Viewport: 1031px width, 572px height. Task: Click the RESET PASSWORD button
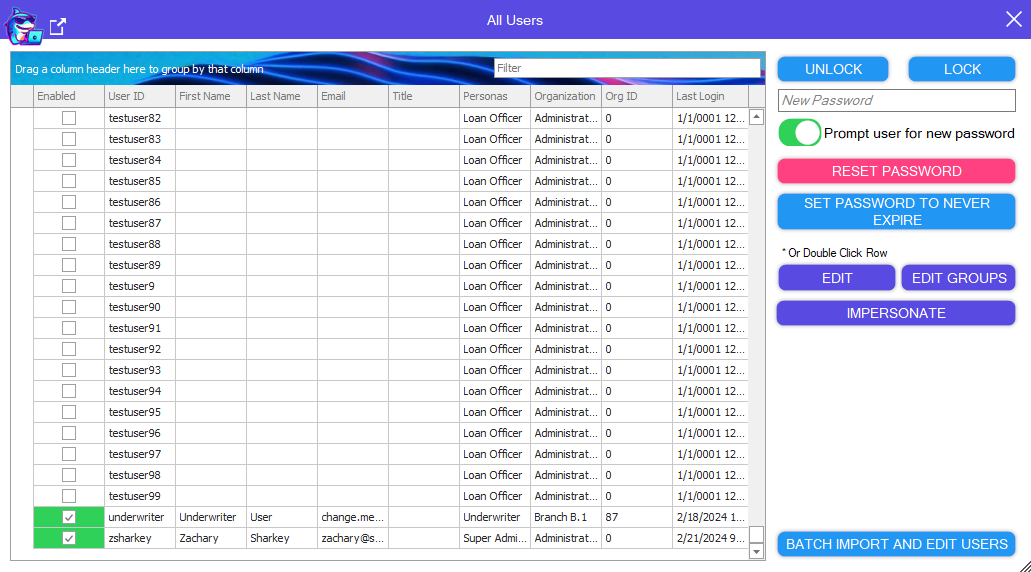tap(896, 171)
